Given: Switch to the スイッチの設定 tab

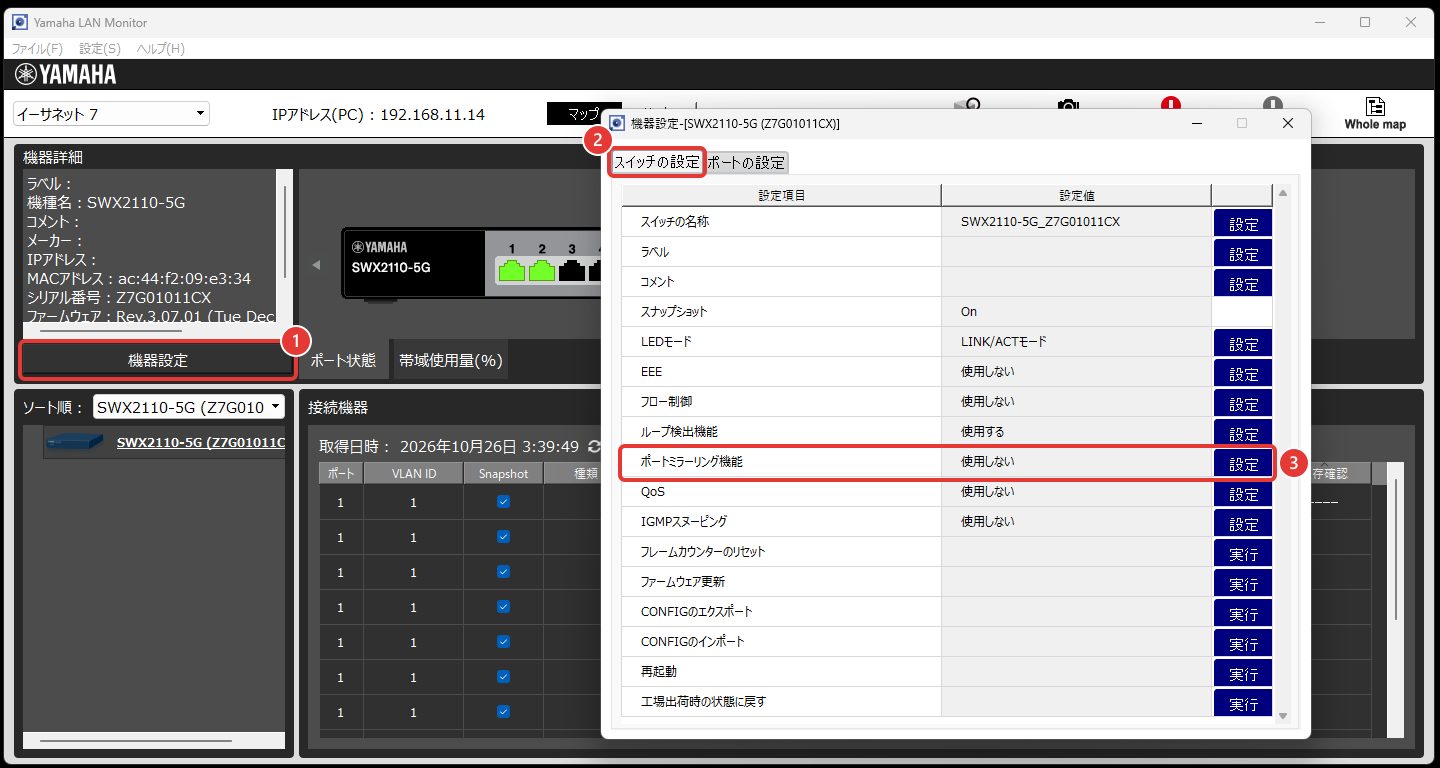Looking at the screenshot, I should [656, 162].
